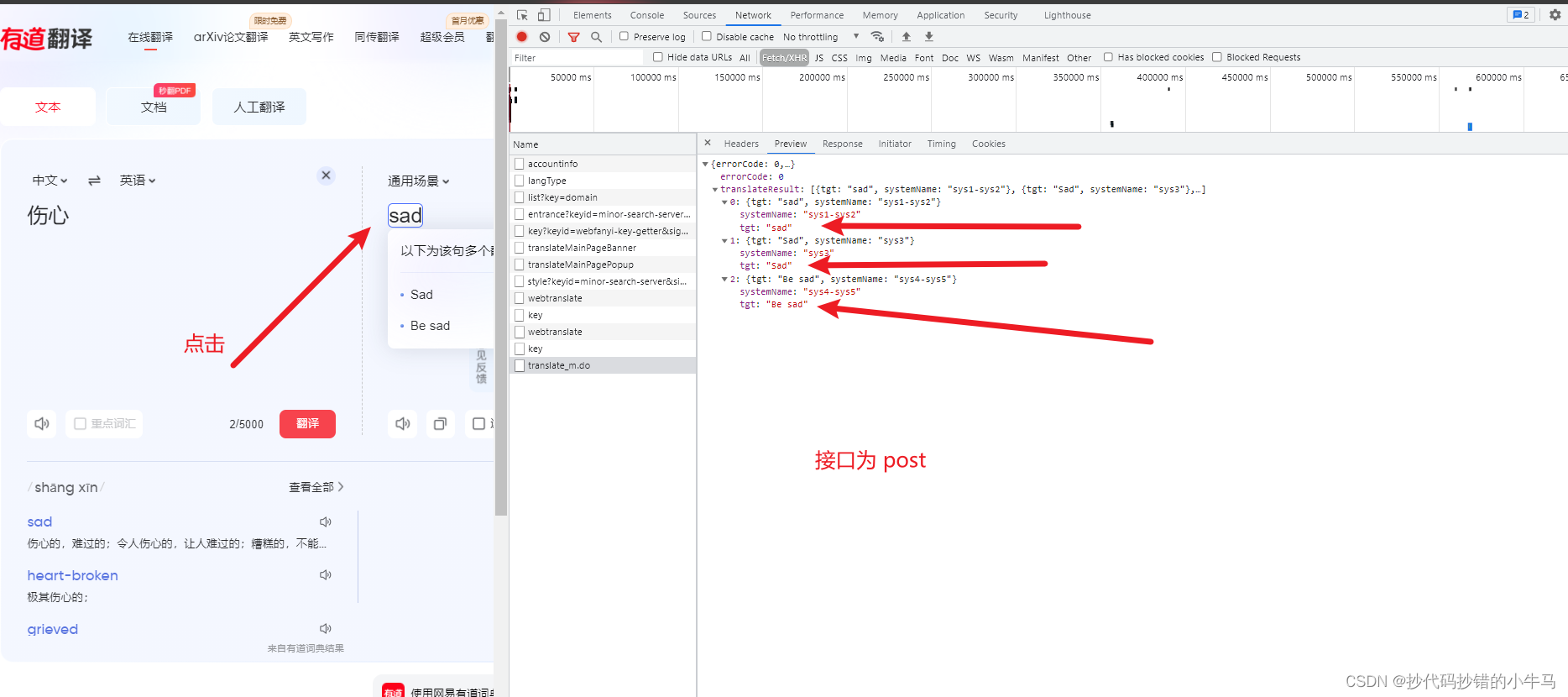Open the Lighthouse panel
1568x697 pixels.
pos(1067,15)
